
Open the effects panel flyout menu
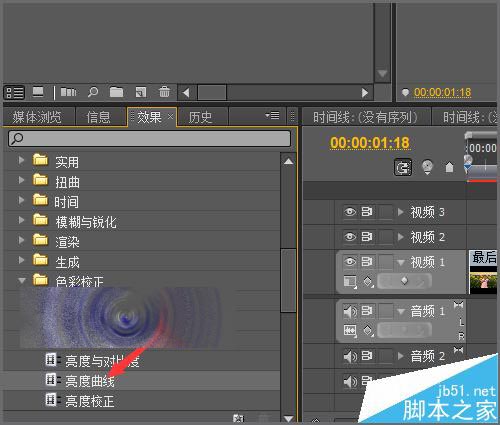272,116
